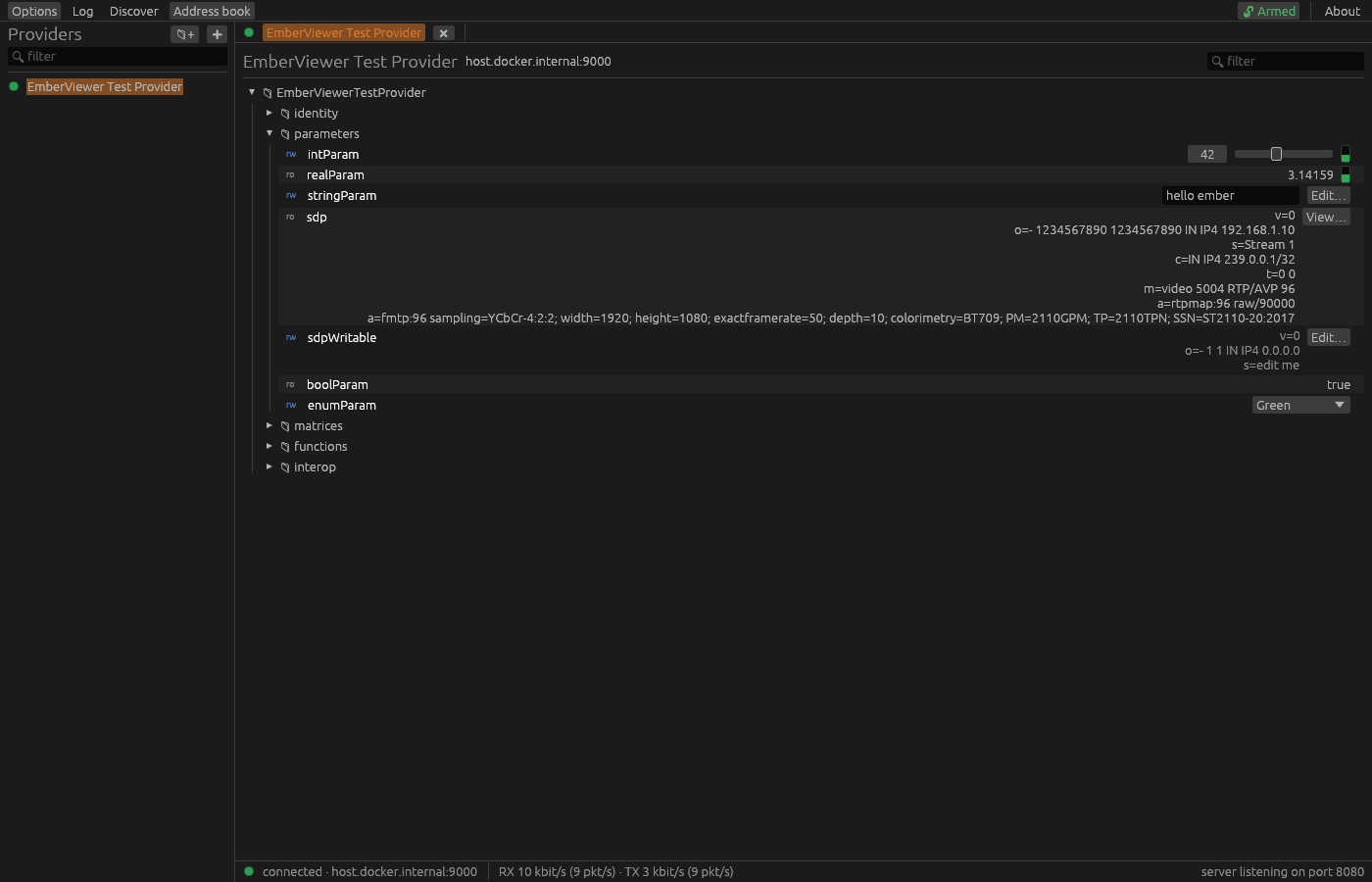Toggle the Address book panel

click(212, 11)
